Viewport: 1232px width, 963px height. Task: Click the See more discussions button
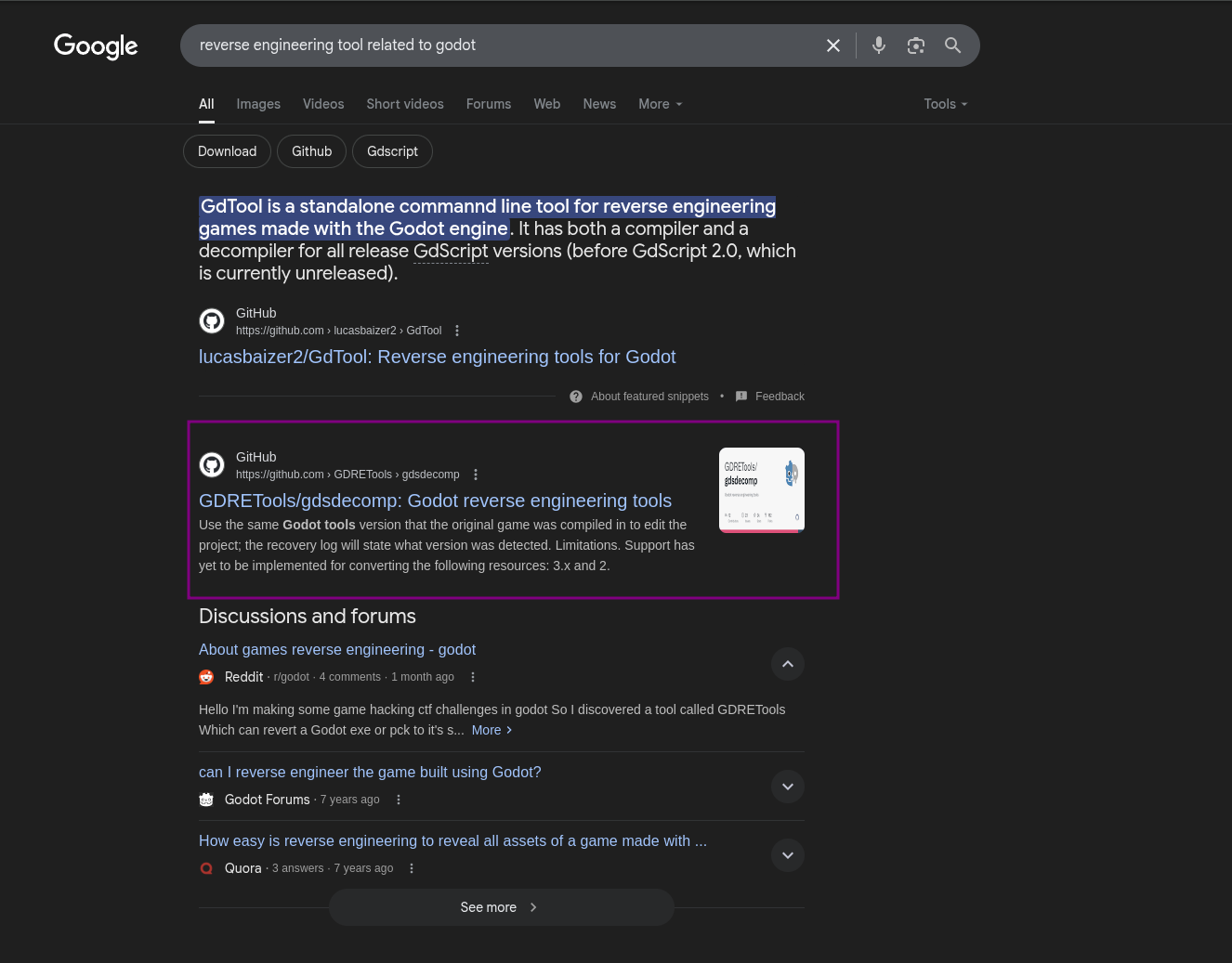coord(502,907)
